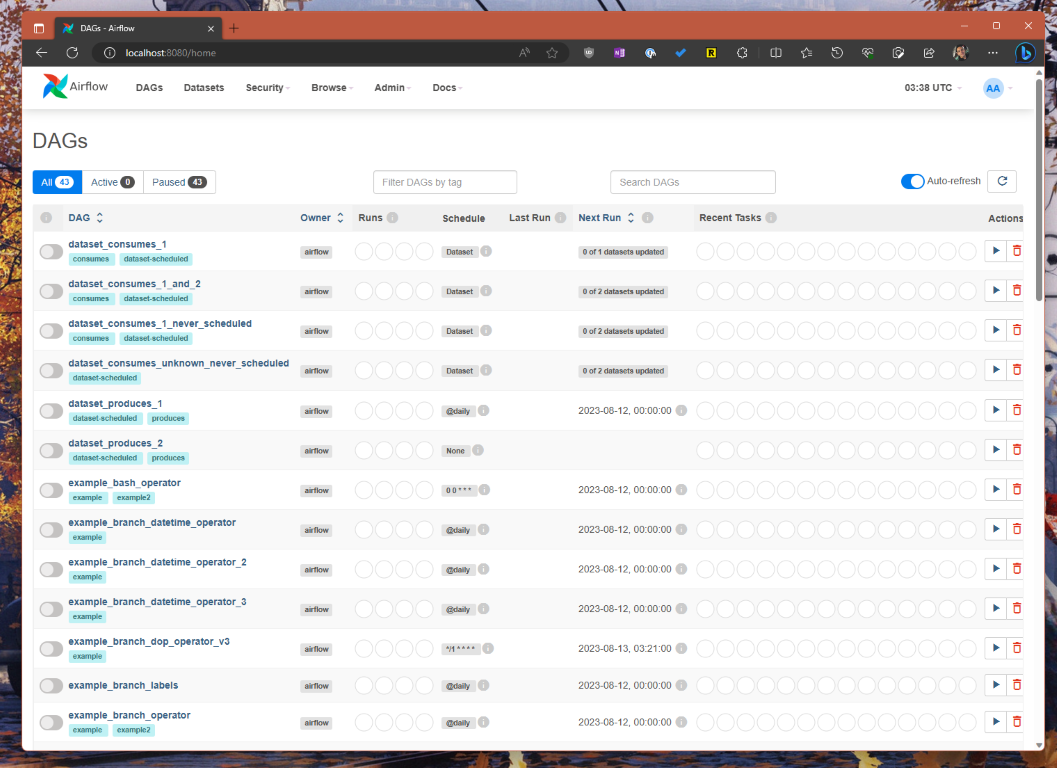The height and width of the screenshot is (768, 1057).
Task: Open the Browse dropdown menu
Action: [x=332, y=88]
